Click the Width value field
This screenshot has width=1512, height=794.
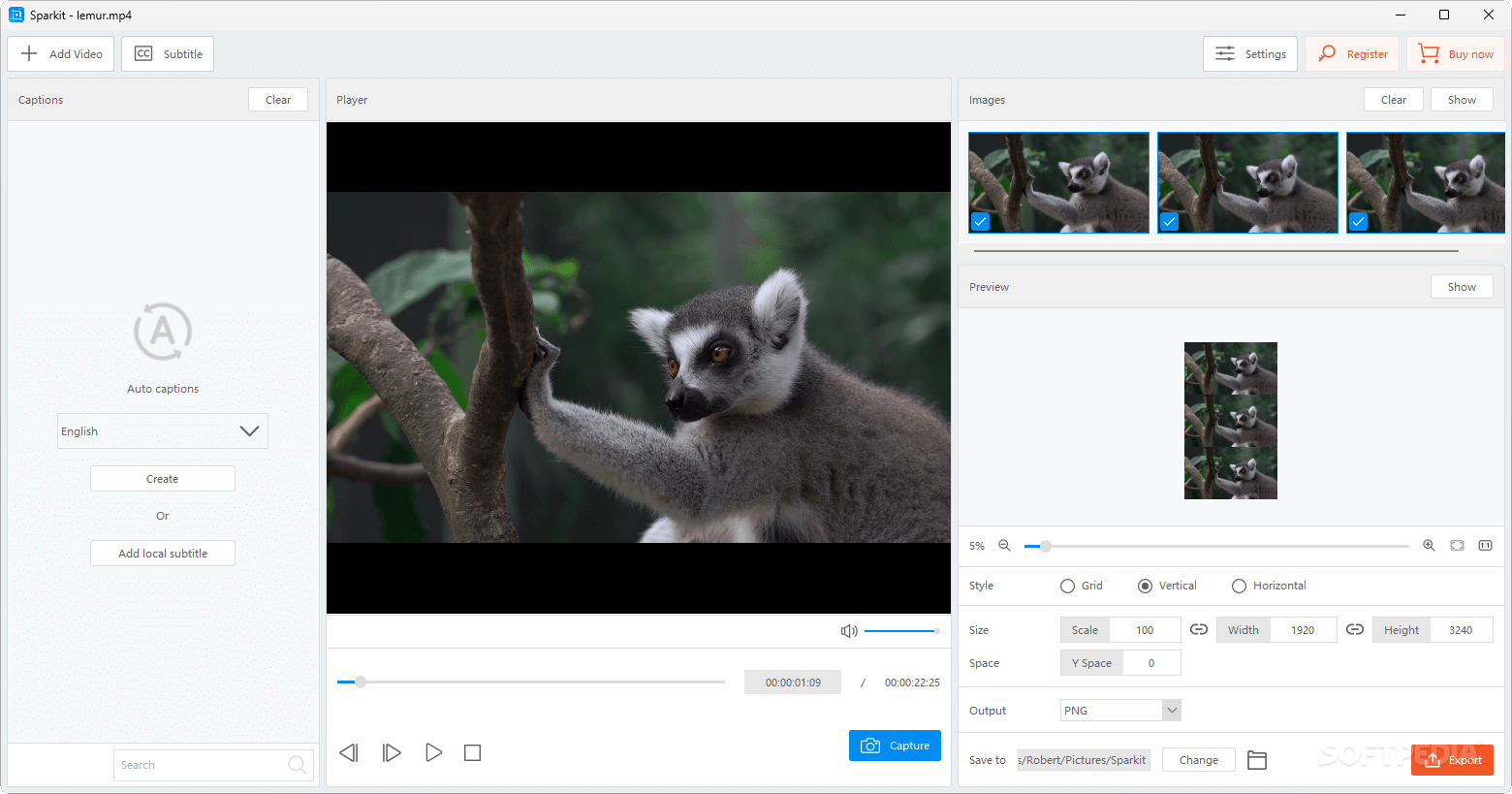tap(1303, 630)
